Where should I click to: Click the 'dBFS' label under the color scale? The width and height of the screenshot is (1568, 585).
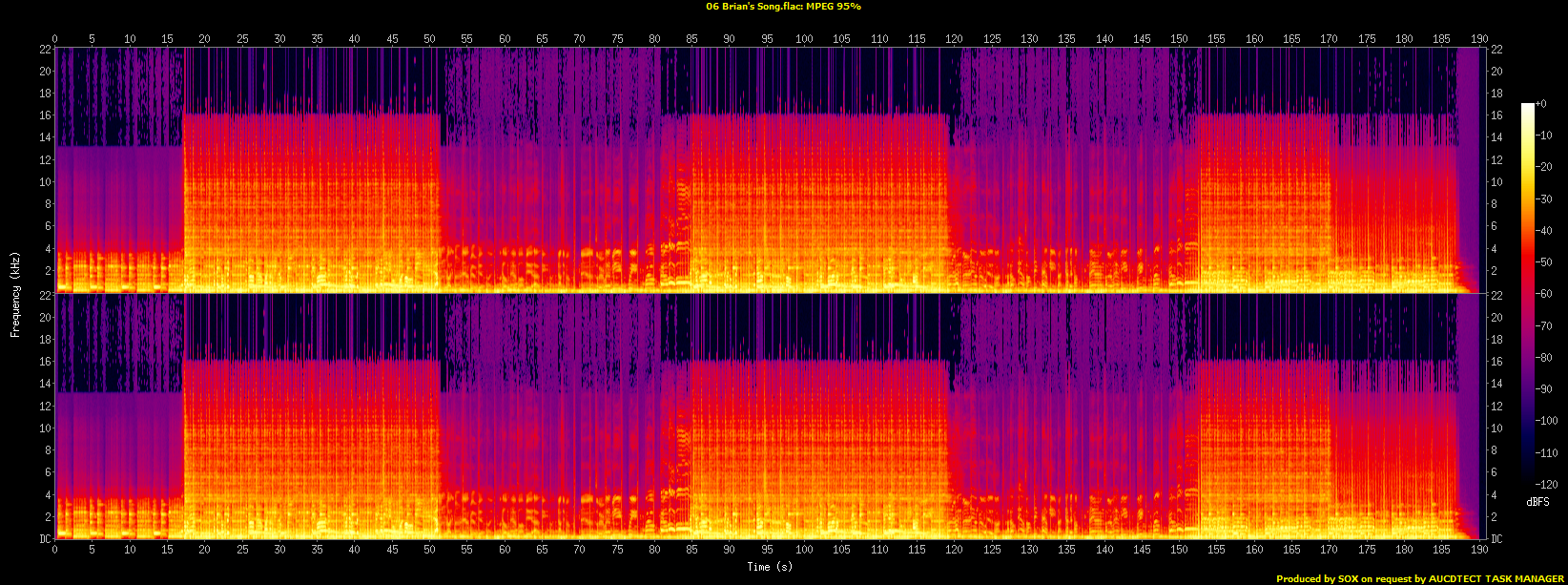pyautogui.click(x=1537, y=502)
